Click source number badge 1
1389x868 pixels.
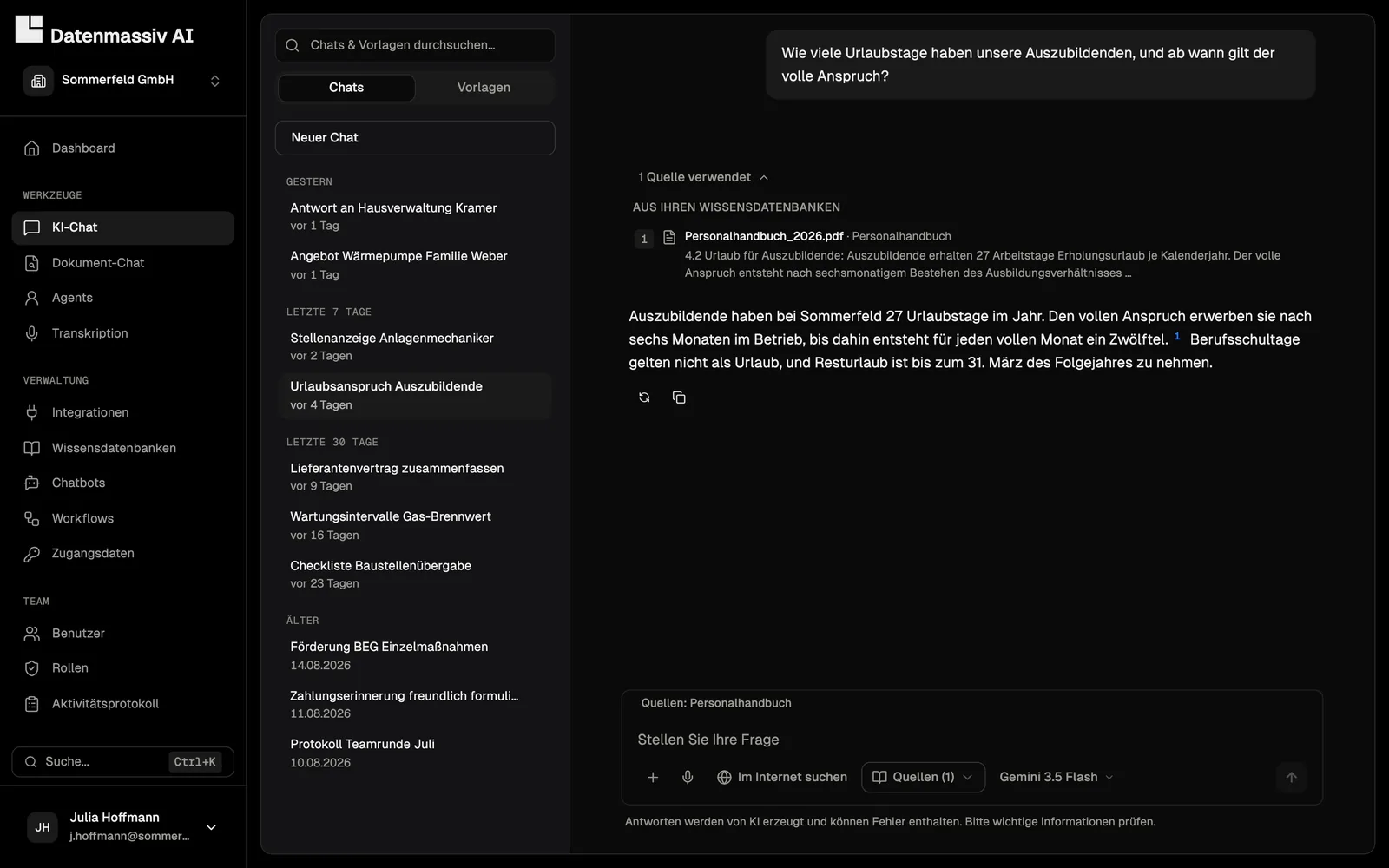click(x=644, y=239)
